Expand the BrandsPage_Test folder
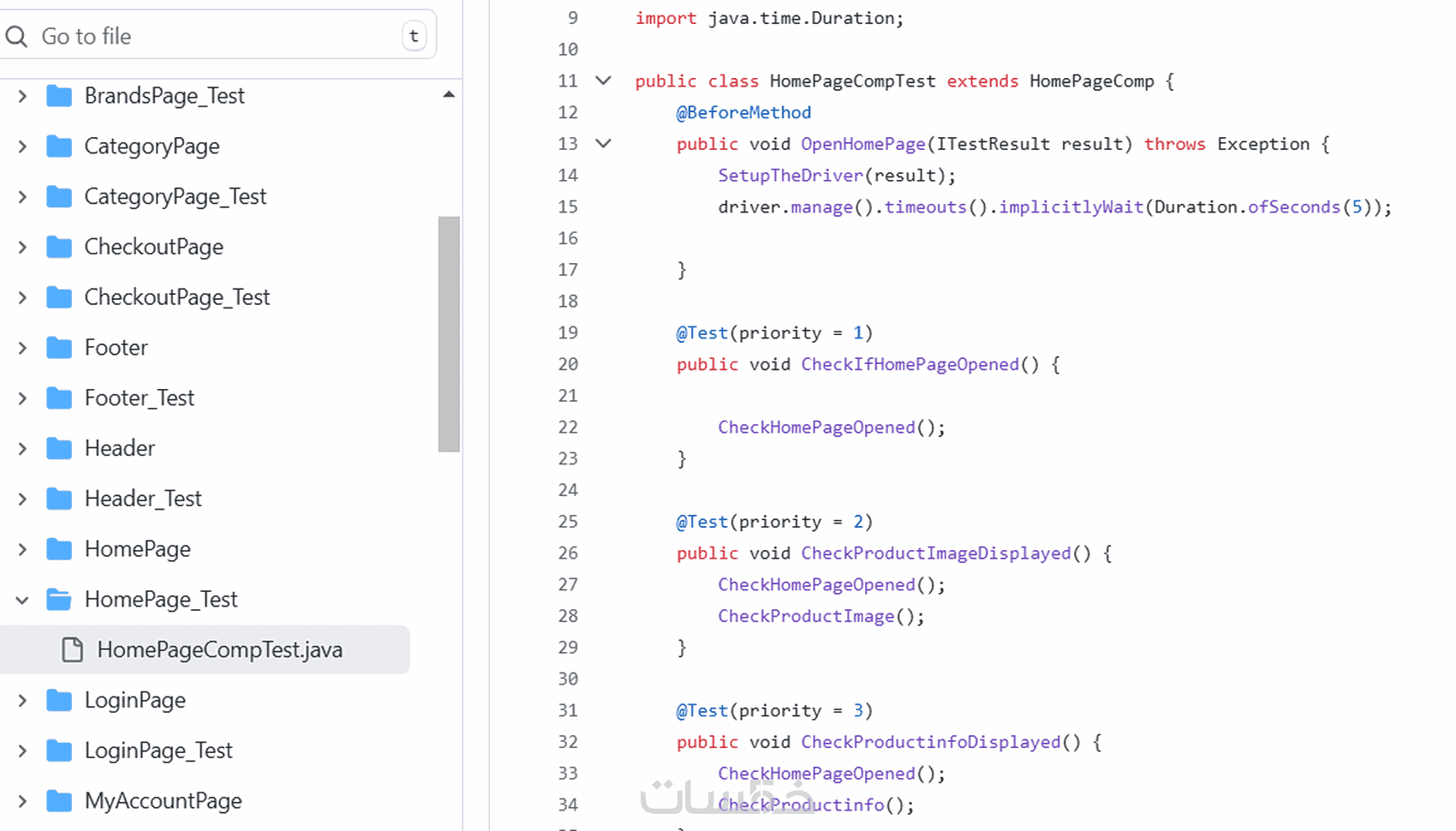 22,96
